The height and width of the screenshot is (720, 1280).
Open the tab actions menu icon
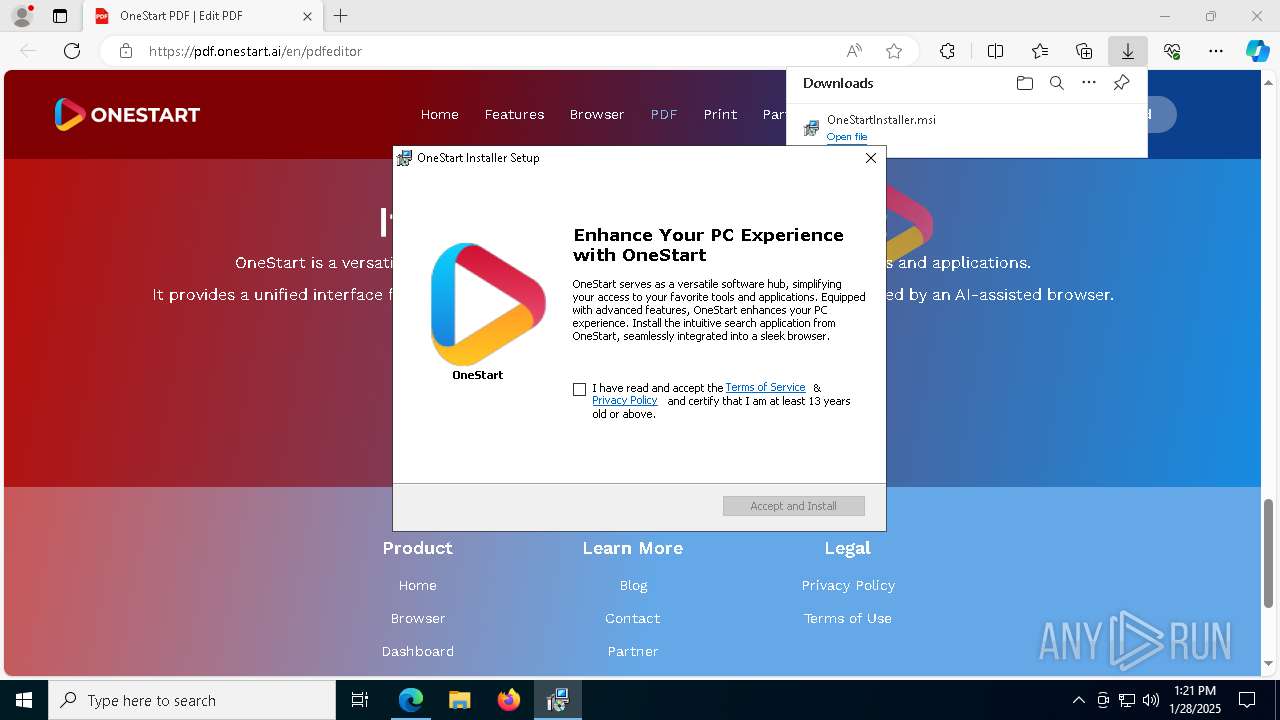point(60,16)
